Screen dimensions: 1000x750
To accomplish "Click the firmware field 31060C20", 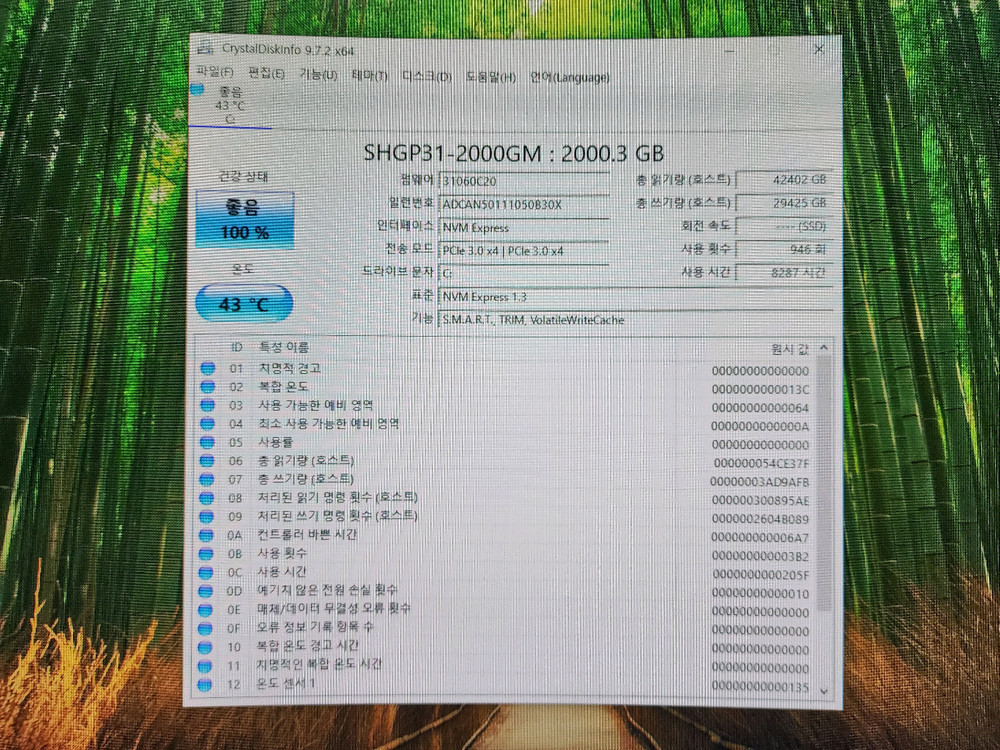I will (x=524, y=181).
